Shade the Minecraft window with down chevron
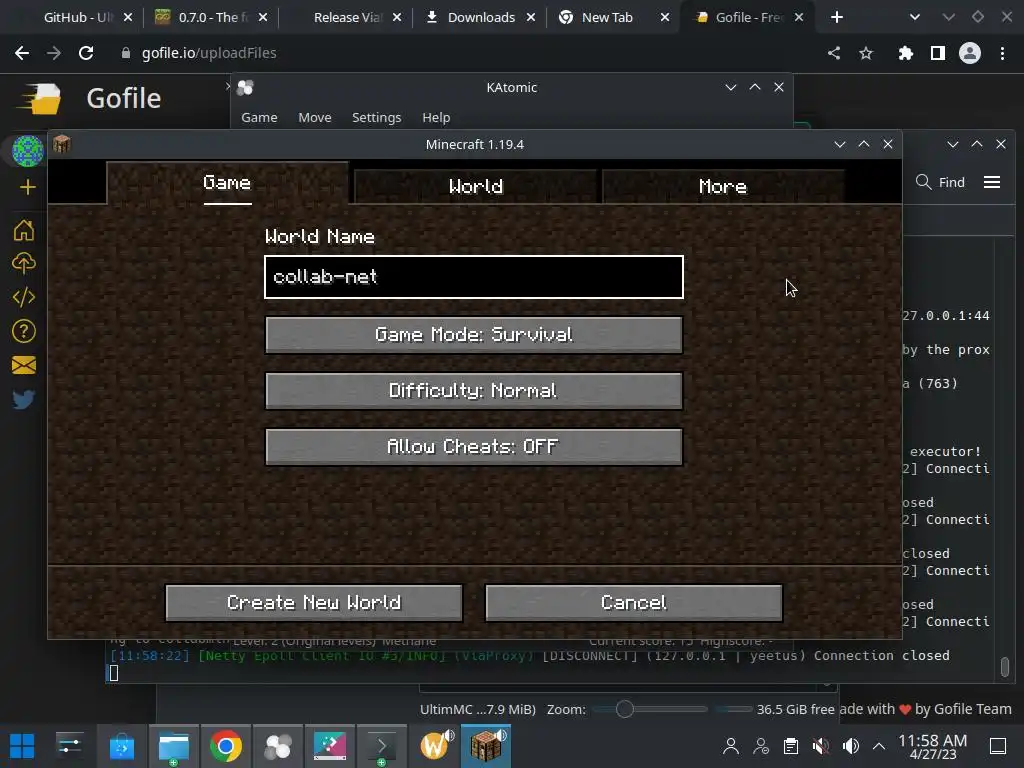Viewport: 1024px width, 768px height. coord(840,144)
